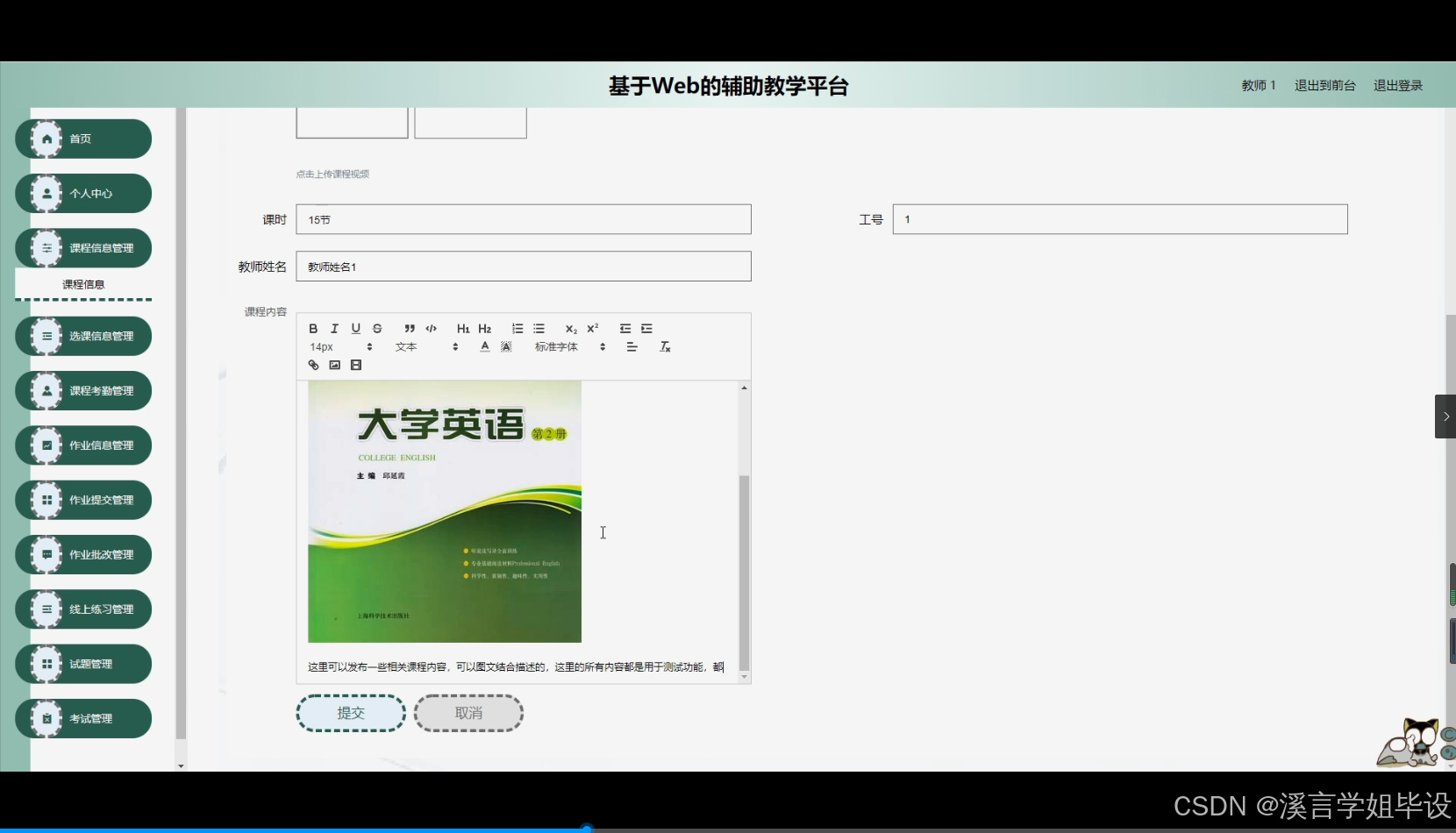
Task: Expand the right-edge side panel arrow
Action: pos(1445,416)
